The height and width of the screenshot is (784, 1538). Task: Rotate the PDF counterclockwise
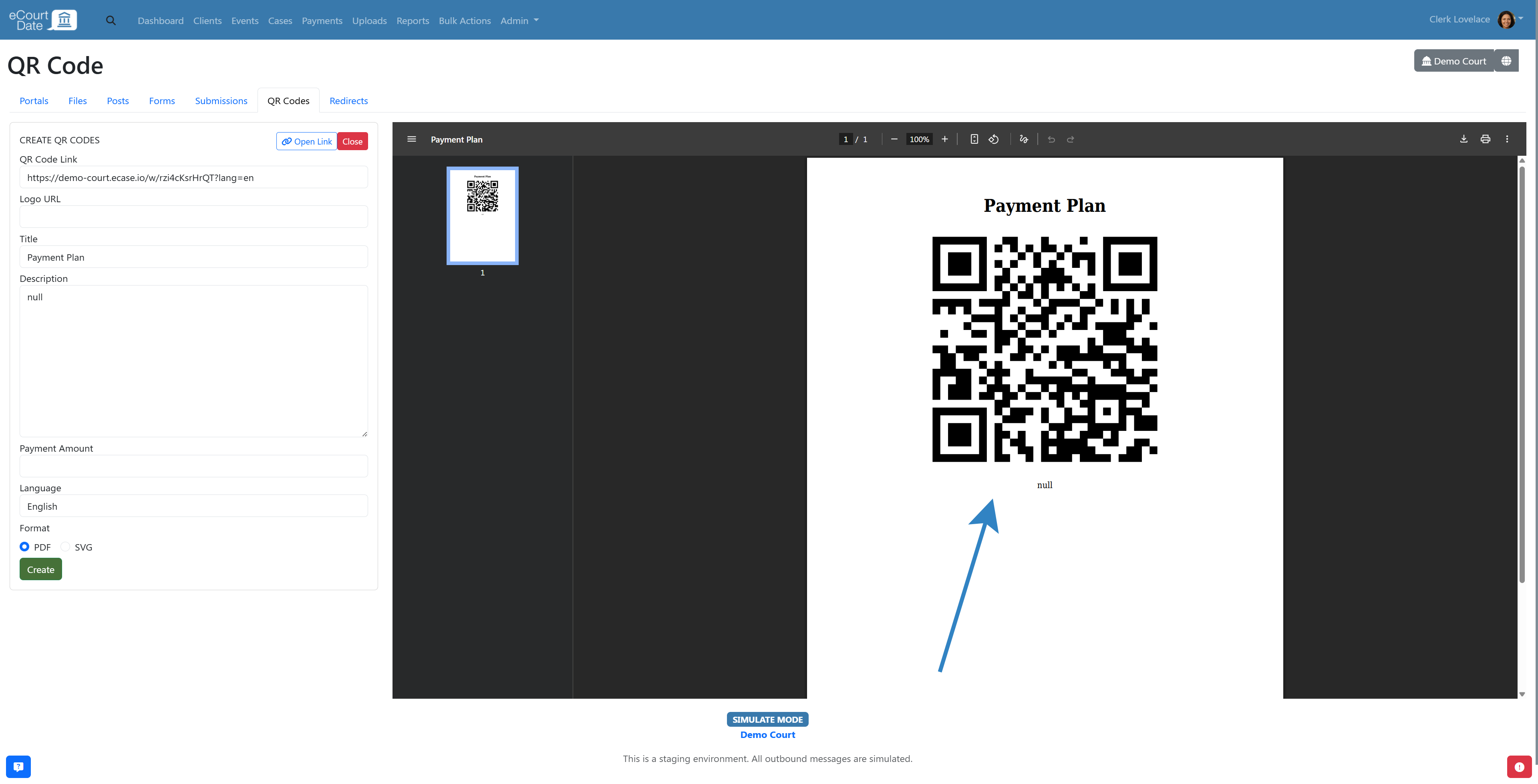[993, 139]
